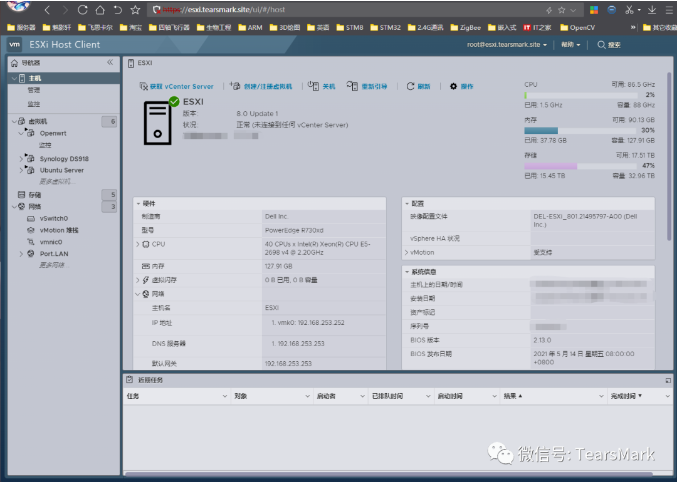
Task: Select the Synology DS918 virtual machine
Action: pyautogui.click(x=64, y=159)
